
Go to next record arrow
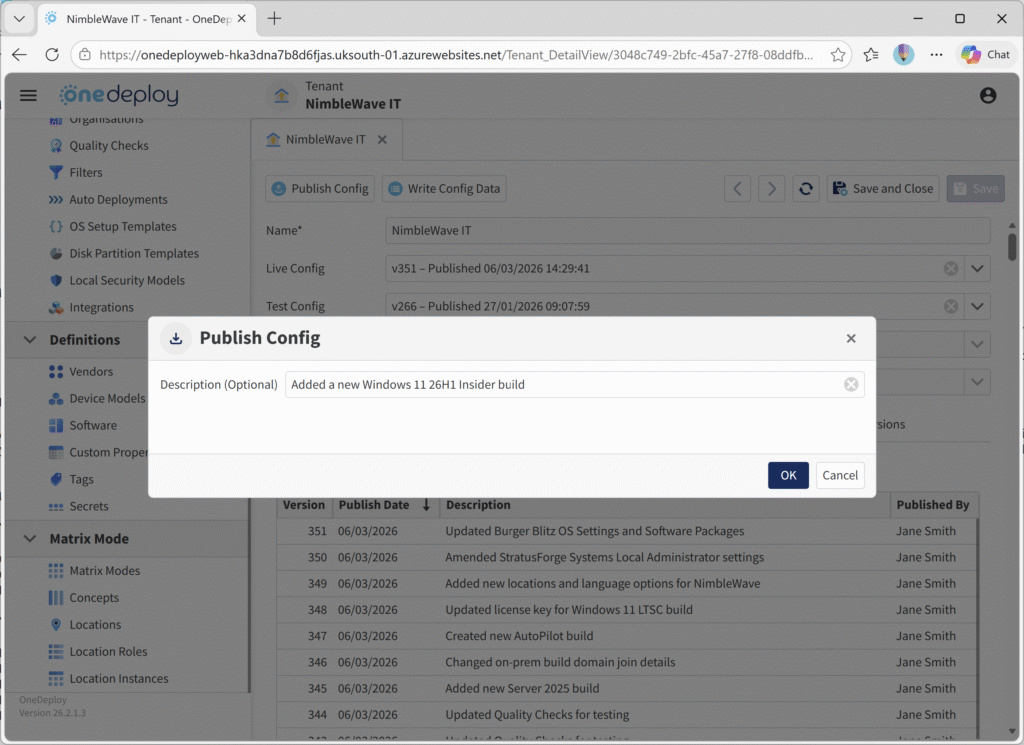point(771,189)
